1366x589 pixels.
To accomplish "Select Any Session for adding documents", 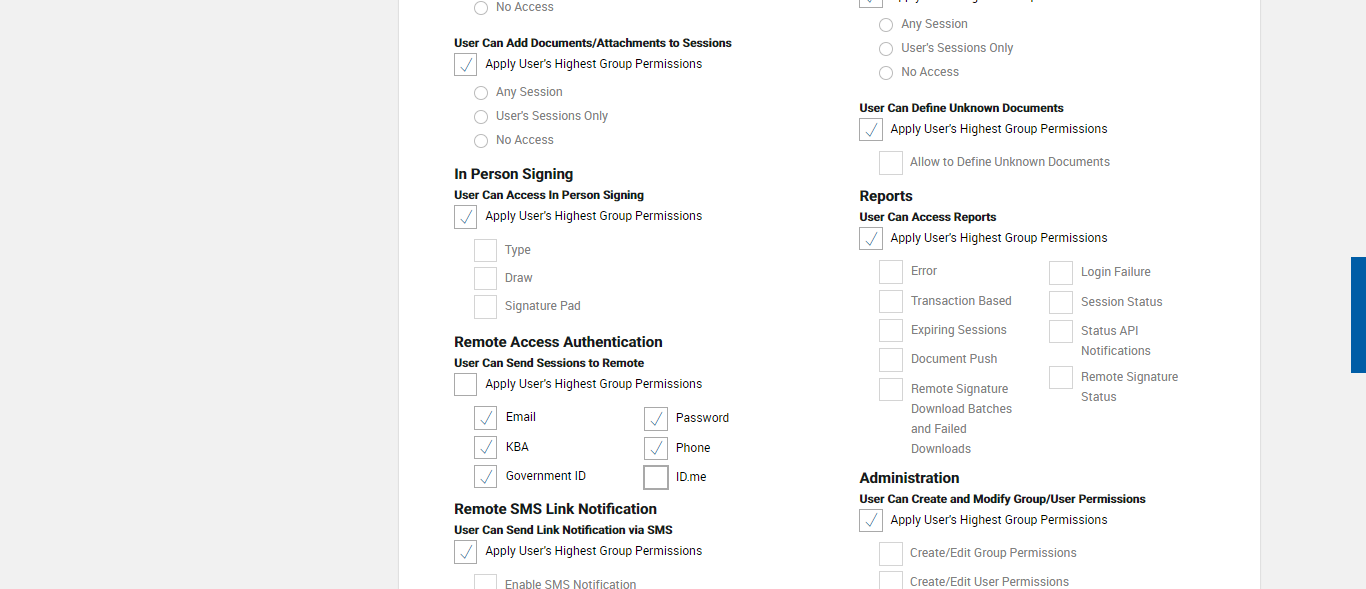I will pyautogui.click(x=481, y=93).
